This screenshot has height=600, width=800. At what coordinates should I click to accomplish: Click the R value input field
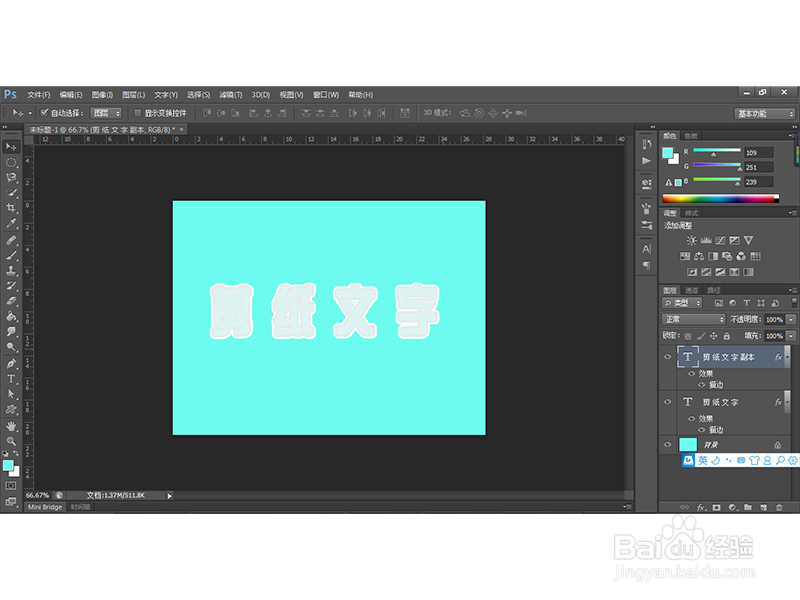759,153
